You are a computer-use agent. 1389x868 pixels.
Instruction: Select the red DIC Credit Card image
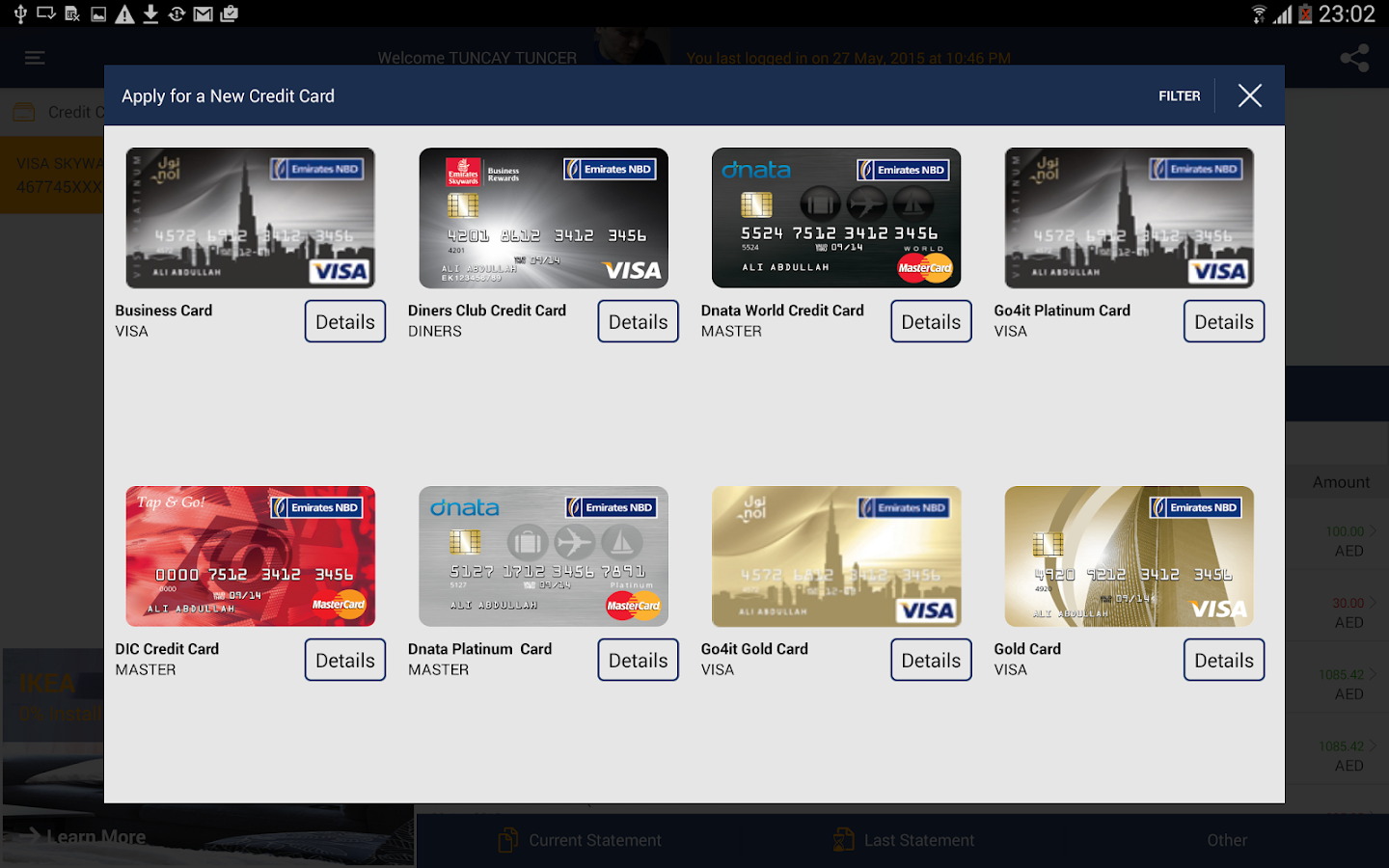click(251, 556)
